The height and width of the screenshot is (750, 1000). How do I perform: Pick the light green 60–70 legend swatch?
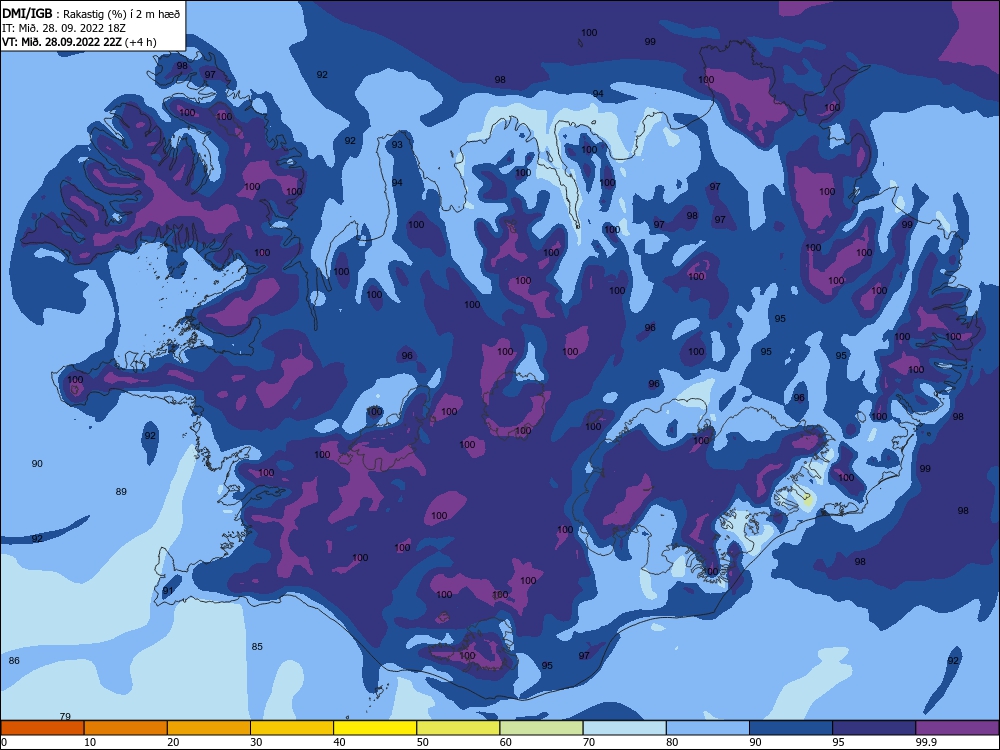click(541, 728)
